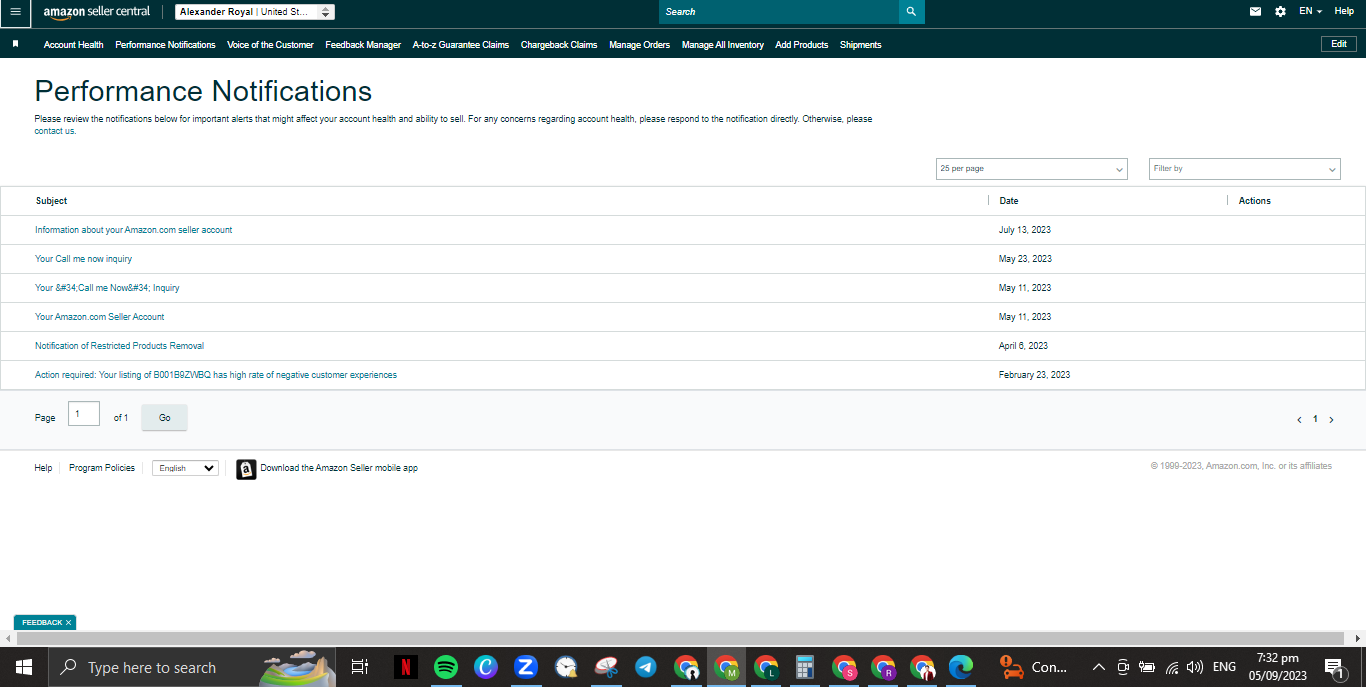Click the Help link in header
This screenshot has height=687, width=1366.
(x=1344, y=11)
